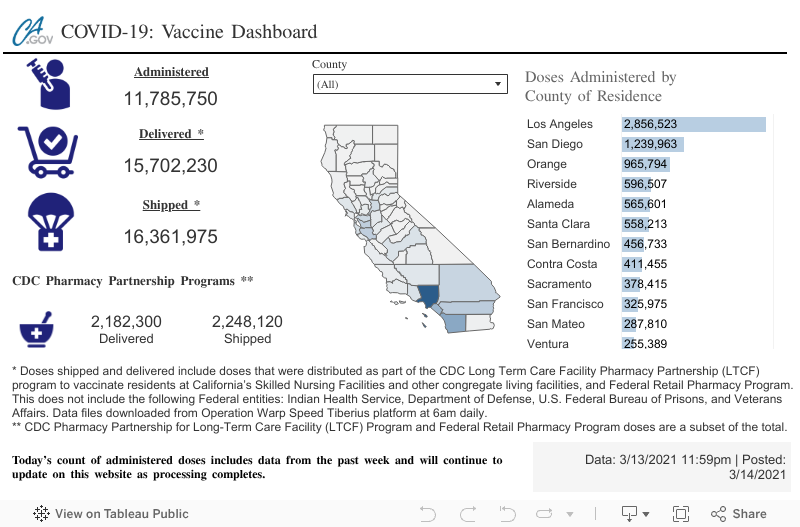Click the CA.gov logo

click(x=33, y=33)
